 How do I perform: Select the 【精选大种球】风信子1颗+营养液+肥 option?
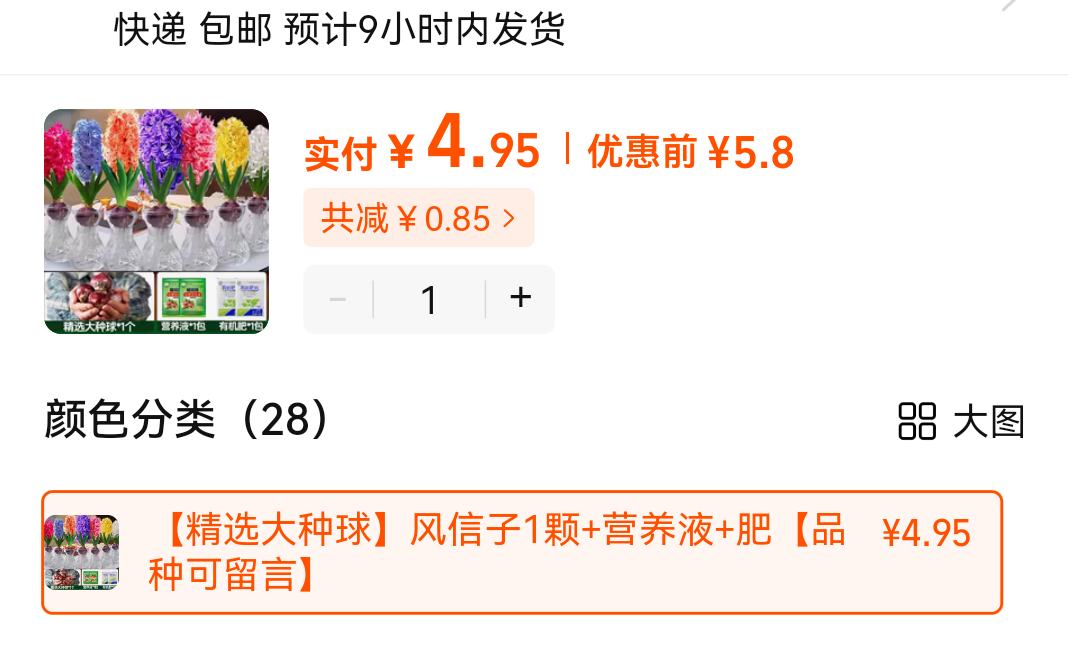522,552
